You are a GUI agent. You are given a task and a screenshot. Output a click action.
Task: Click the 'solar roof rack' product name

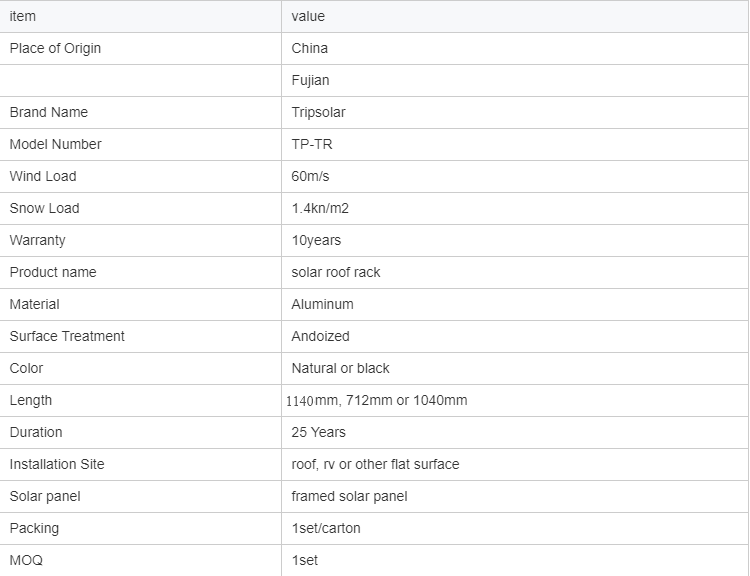click(336, 272)
